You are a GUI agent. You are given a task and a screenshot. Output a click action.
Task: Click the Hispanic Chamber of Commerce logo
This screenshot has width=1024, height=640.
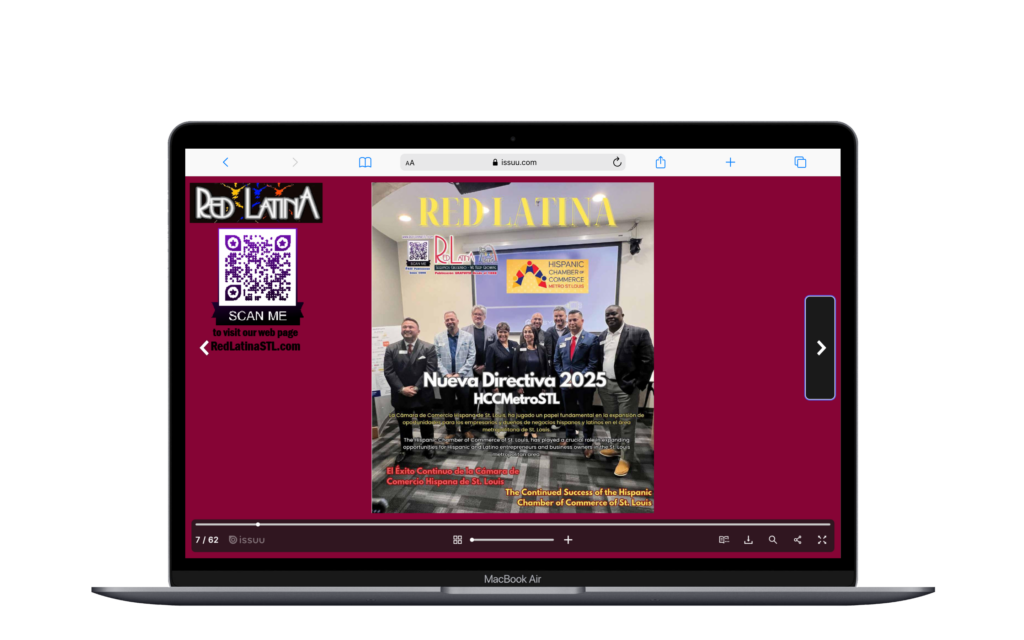pos(547,275)
